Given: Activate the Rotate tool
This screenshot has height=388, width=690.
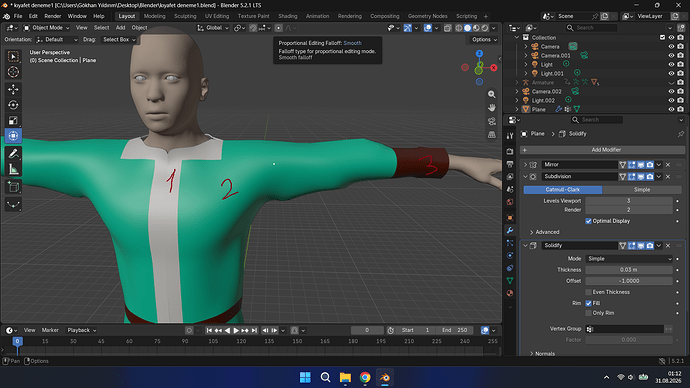Looking at the screenshot, I should pos(13,105).
